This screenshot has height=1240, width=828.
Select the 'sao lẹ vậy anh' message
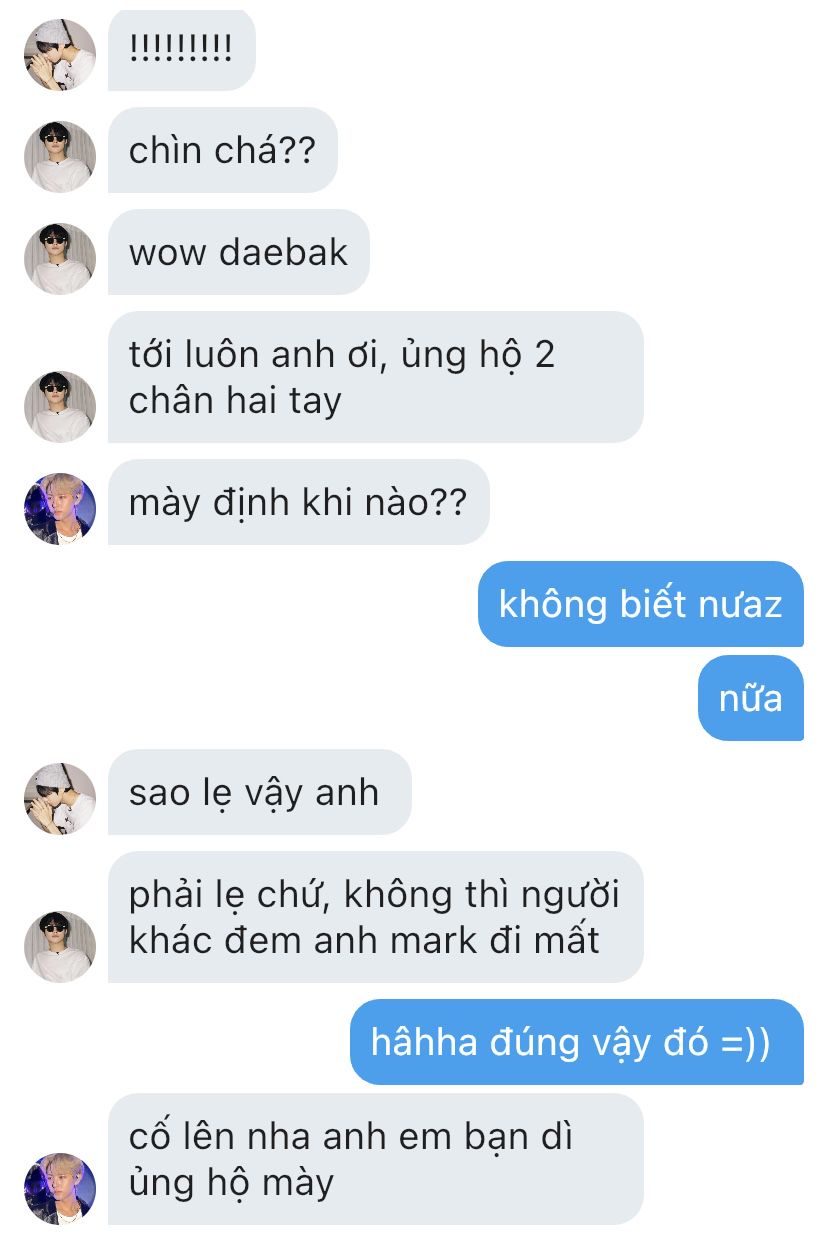click(259, 792)
